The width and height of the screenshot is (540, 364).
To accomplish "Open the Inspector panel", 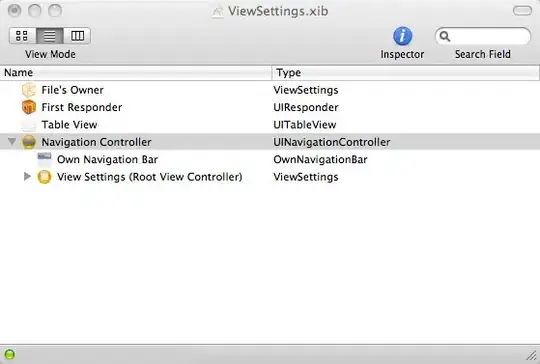I will coord(402,36).
